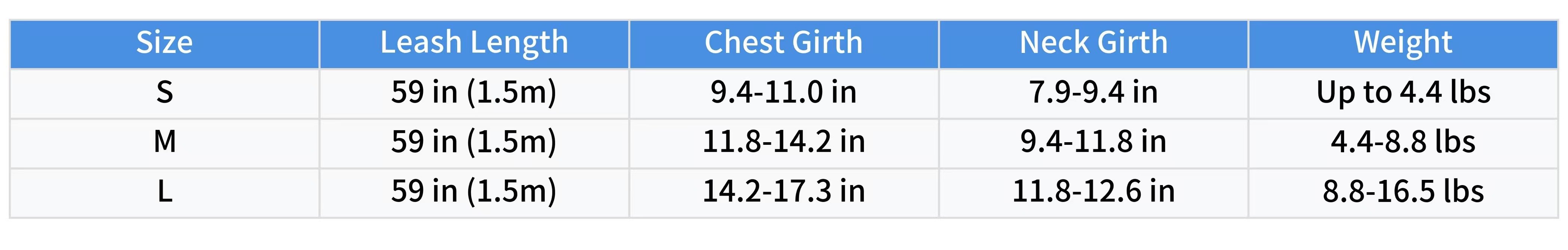This screenshot has height=250, width=1568.
Task: Click leash length cell in L row
Action: pos(474,193)
